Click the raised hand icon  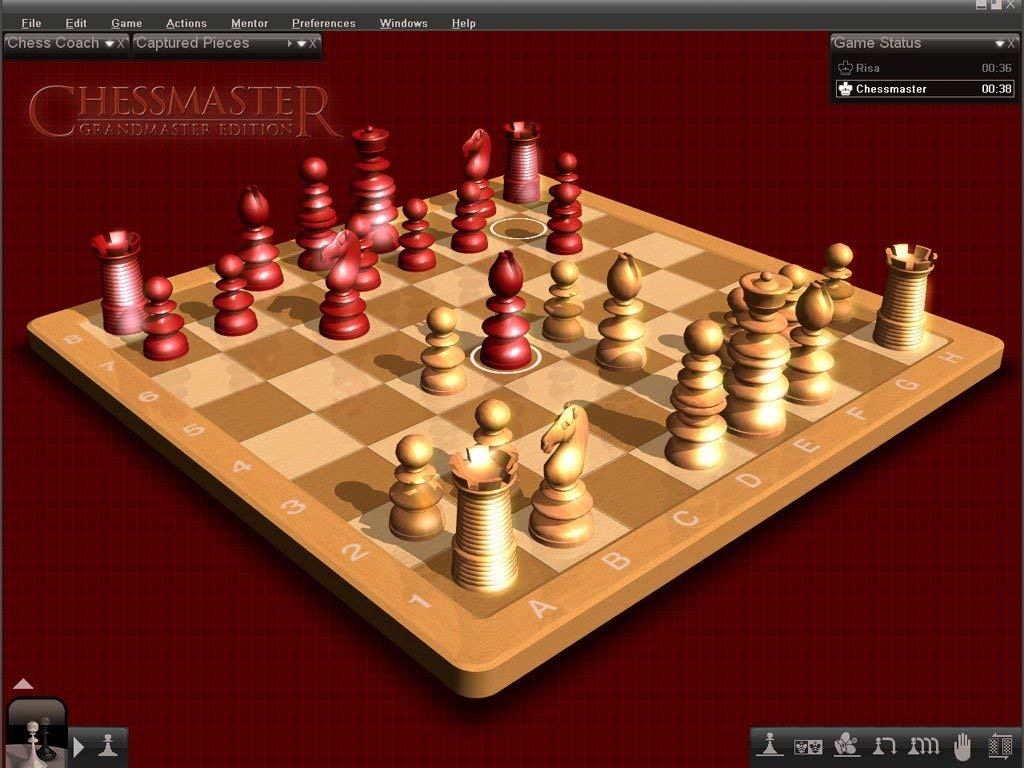[x=962, y=745]
